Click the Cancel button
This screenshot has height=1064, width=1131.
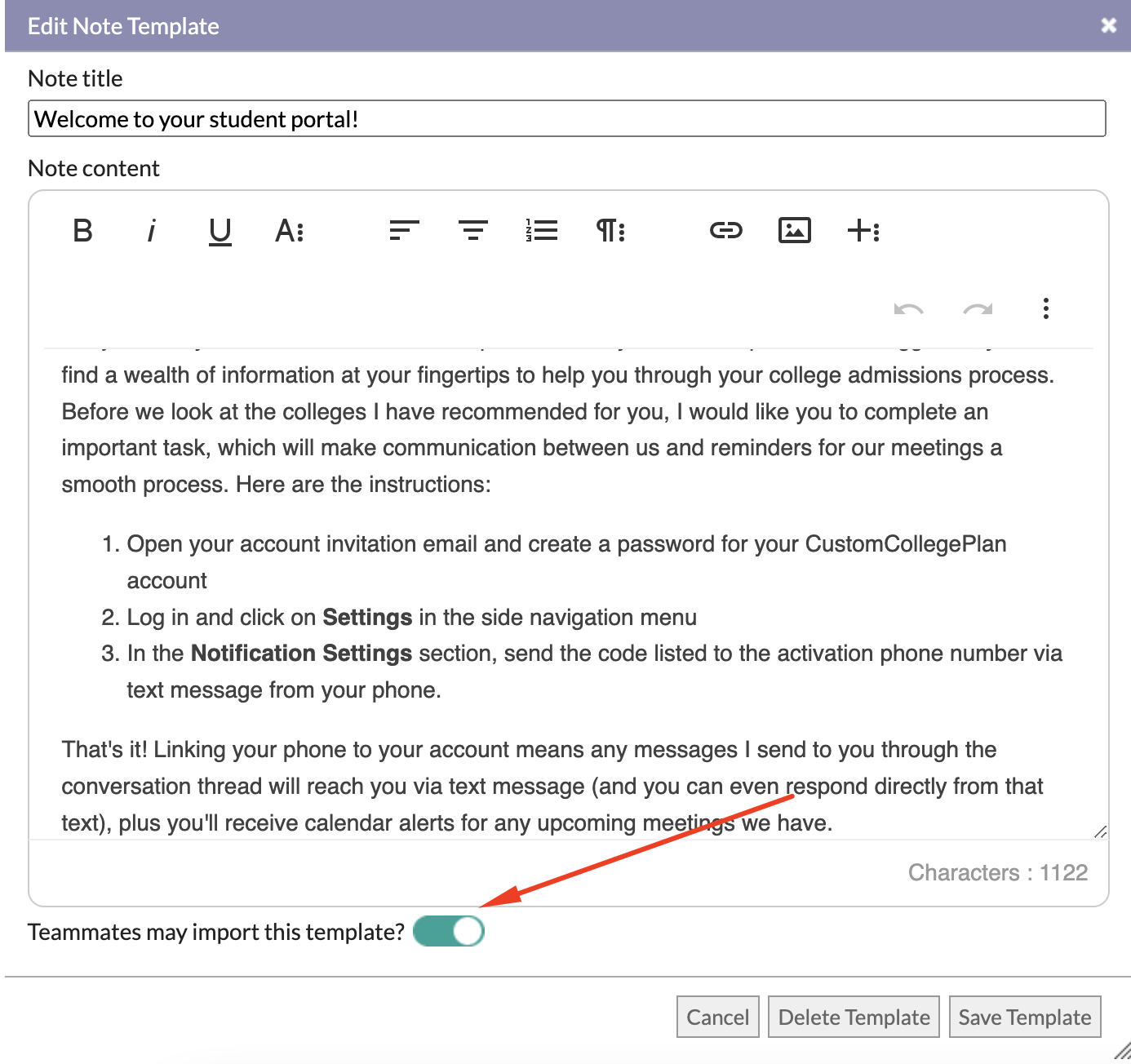(x=718, y=1017)
